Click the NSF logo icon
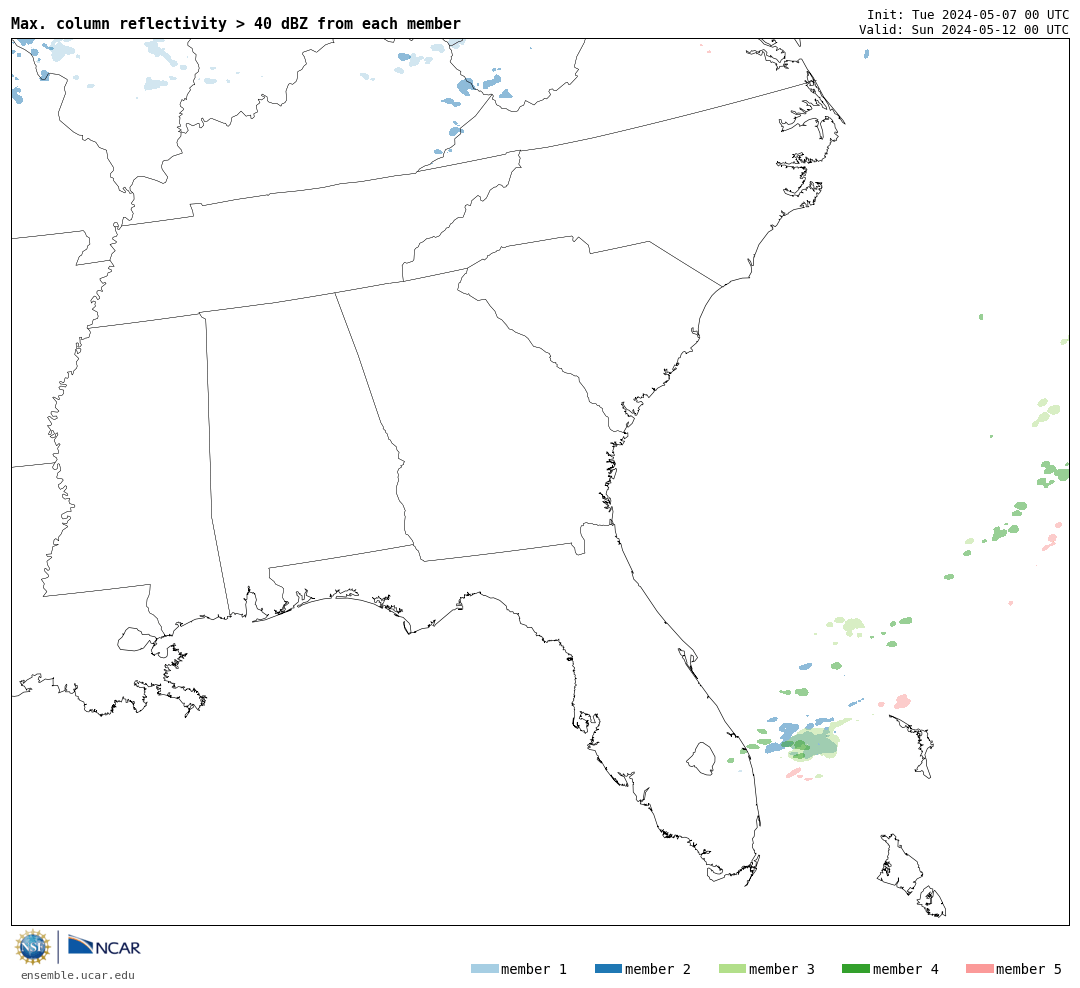This screenshot has width=1080, height=988. coord(32,947)
